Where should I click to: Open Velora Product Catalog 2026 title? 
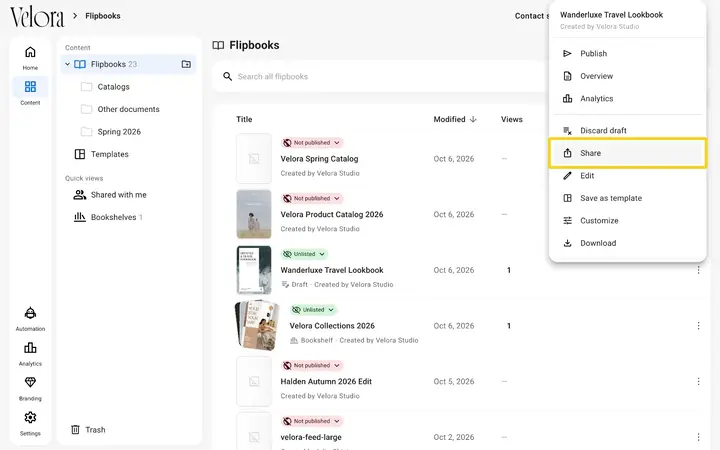[332, 214]
